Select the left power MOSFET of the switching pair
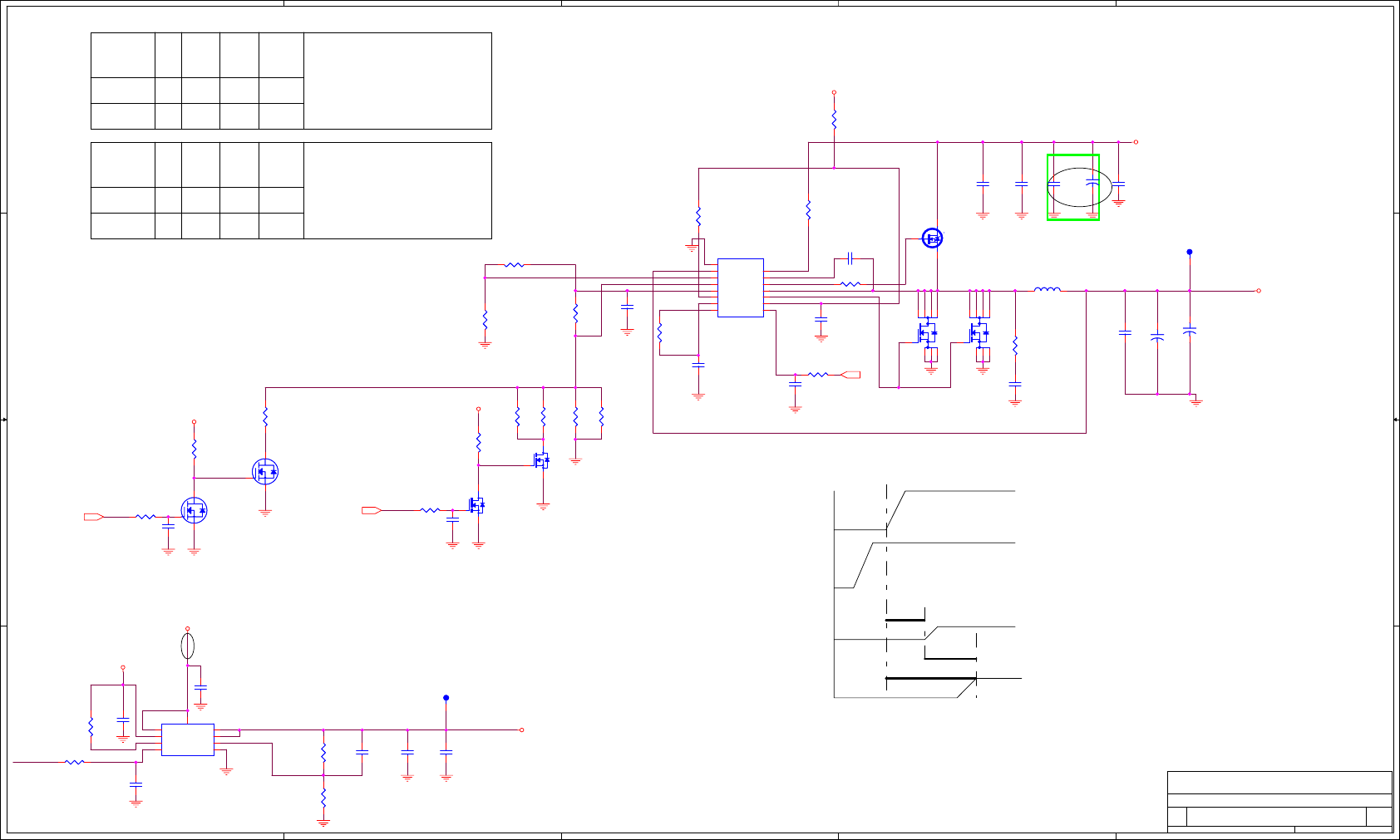This screenshot has width=1400, height=840. click(927, 334)
